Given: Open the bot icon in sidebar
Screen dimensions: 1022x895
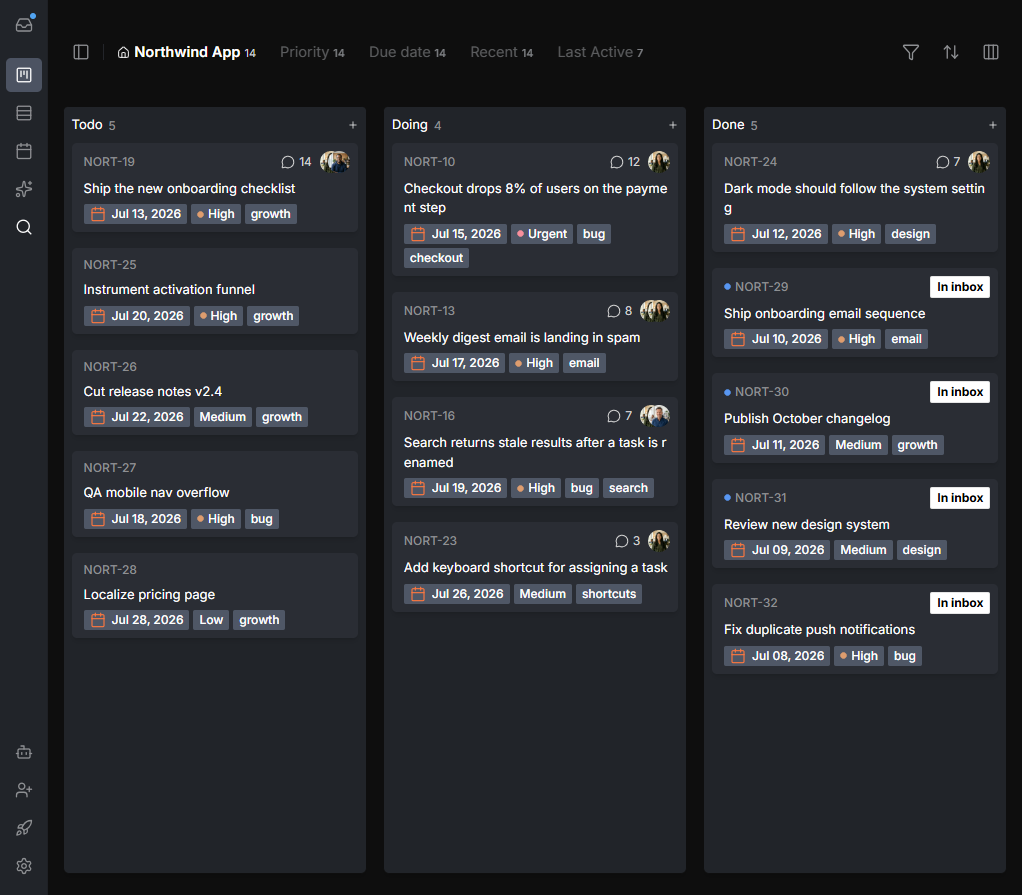Looking at the screenshot, I should coord(24,752).
